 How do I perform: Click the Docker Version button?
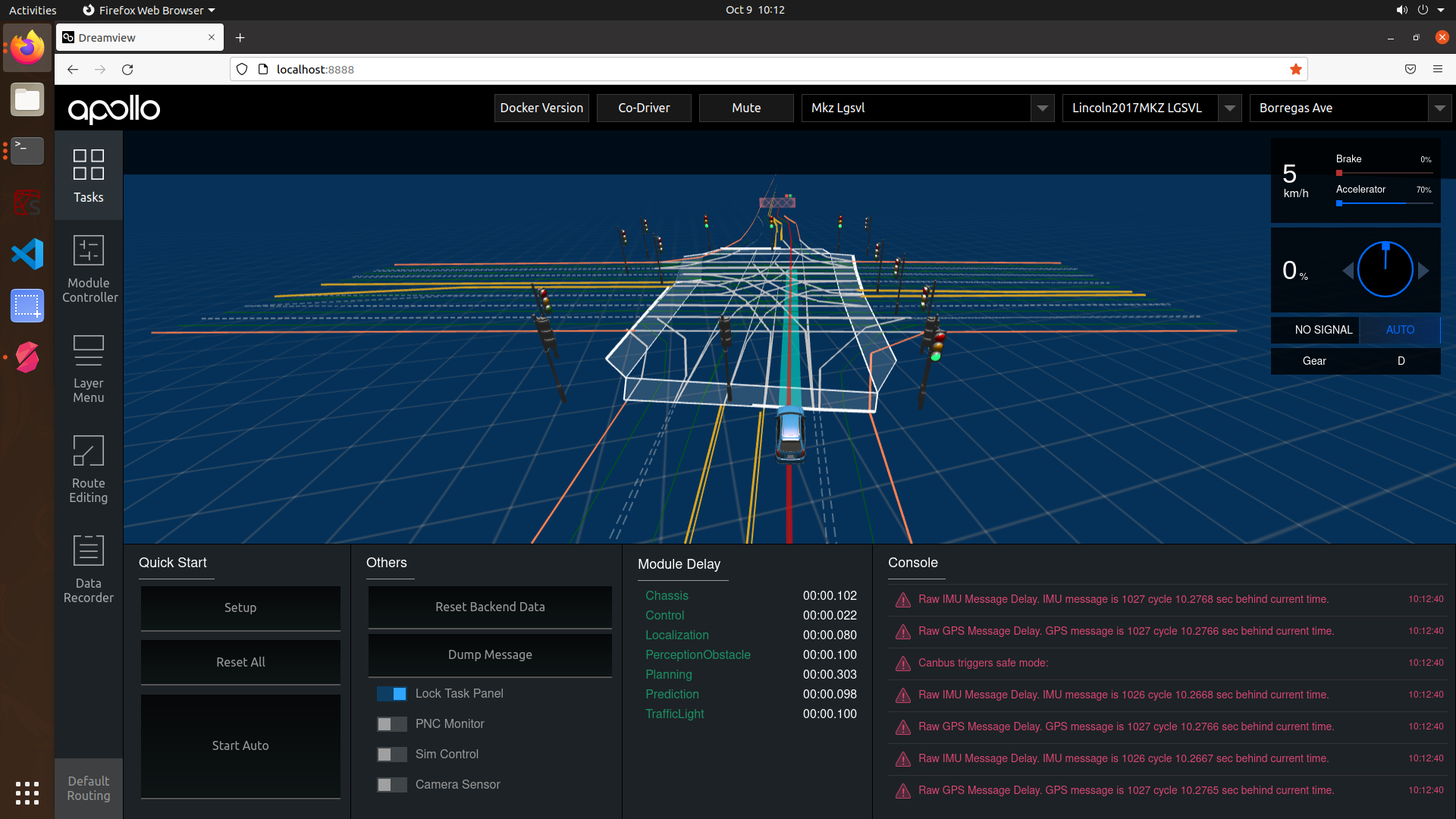pos(541,108)
